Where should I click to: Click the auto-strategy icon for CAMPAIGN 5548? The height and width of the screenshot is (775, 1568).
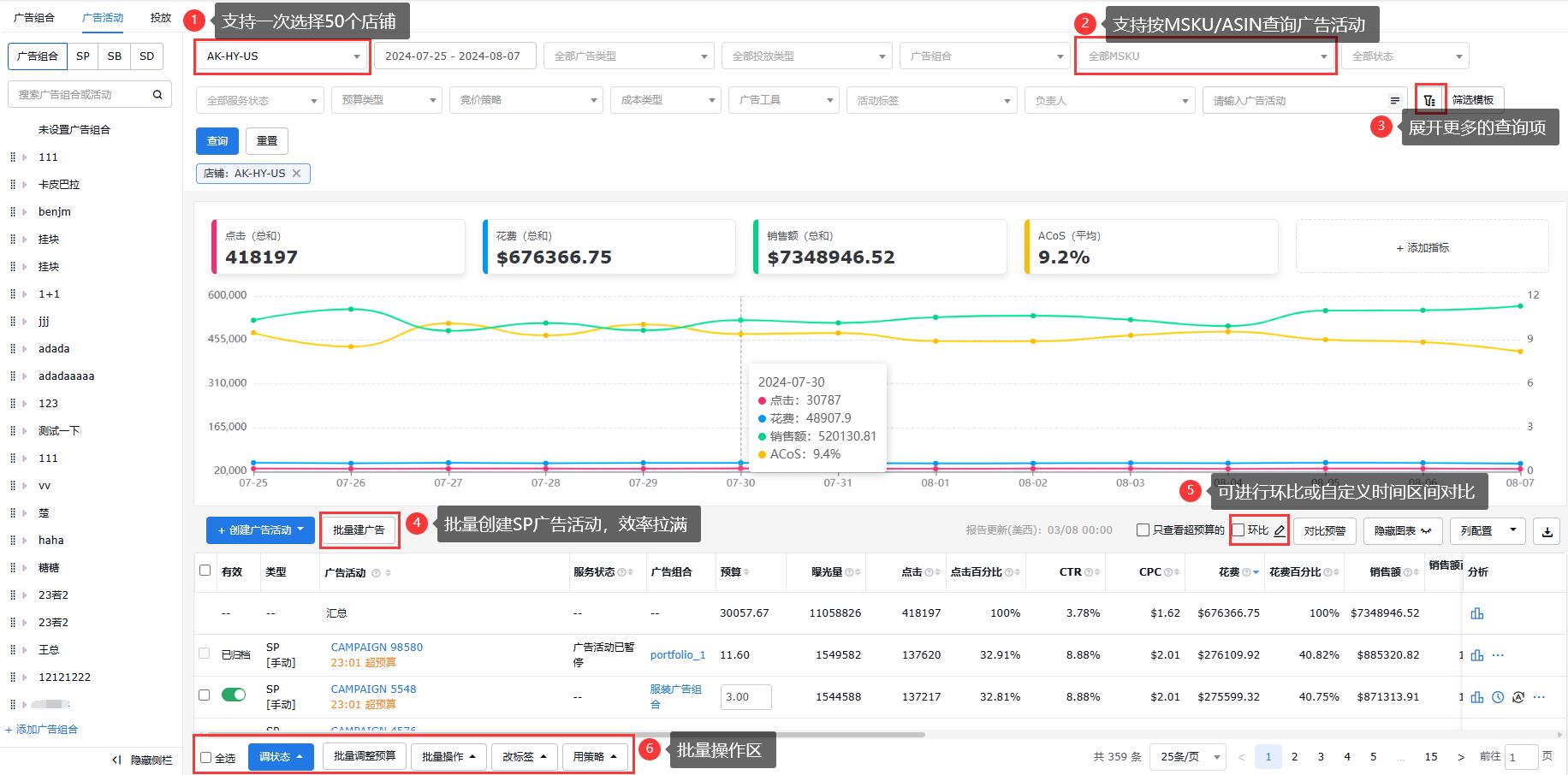pyautogui.click(x=1518, y=697)
